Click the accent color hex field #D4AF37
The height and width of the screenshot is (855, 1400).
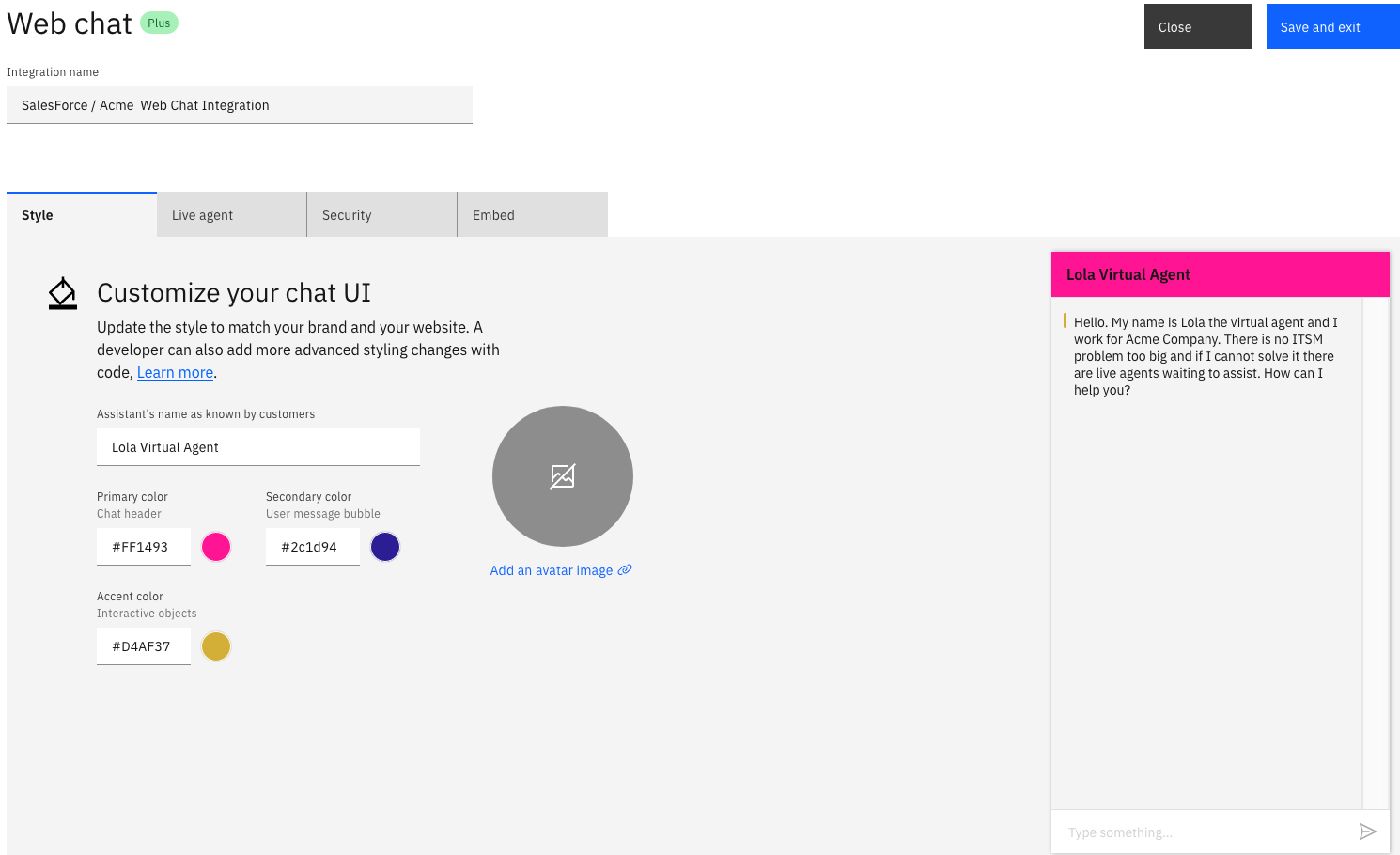point(144,646)
